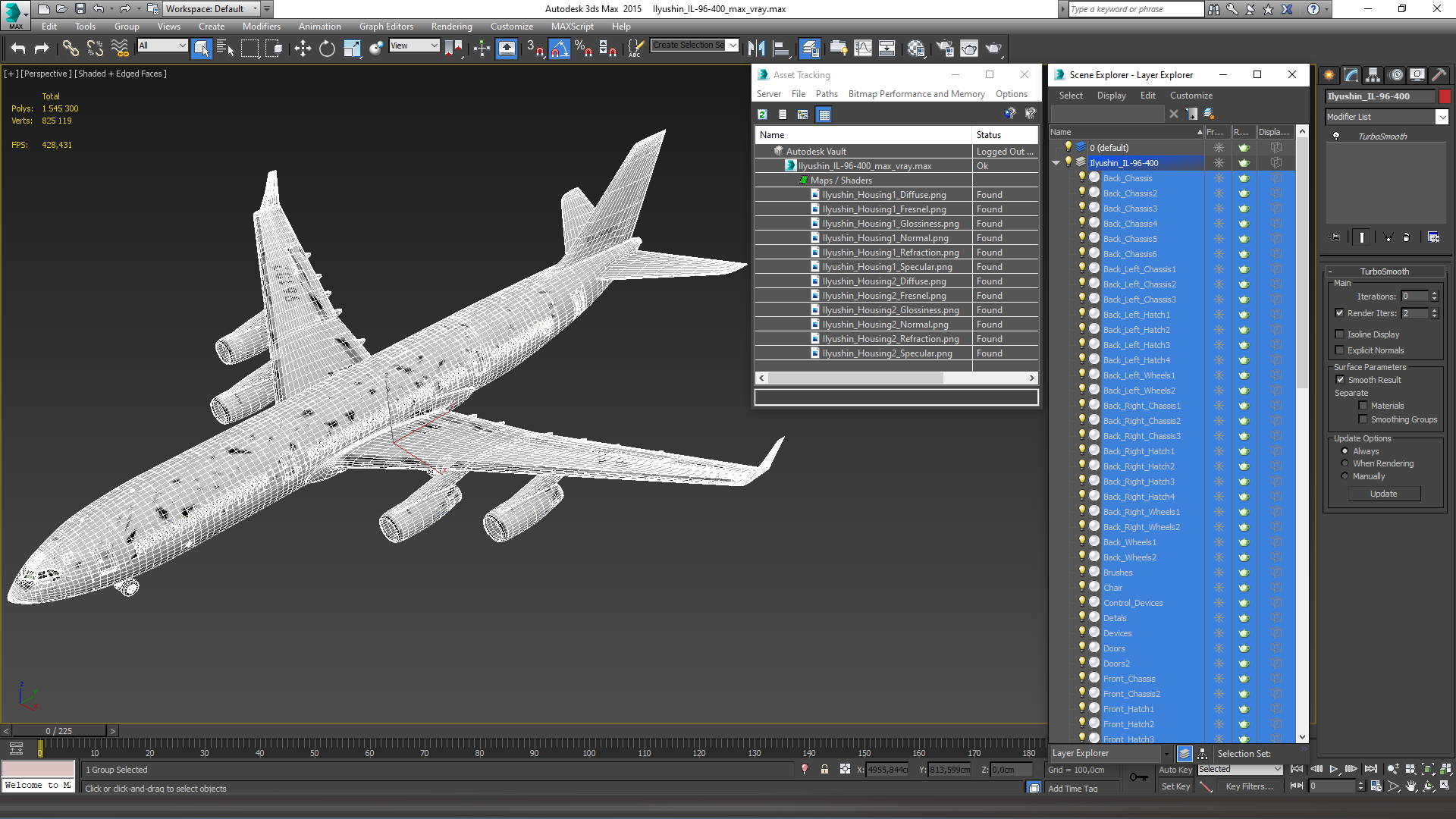Open the Hierarchy command panel tab

[x=1373, y=75]
